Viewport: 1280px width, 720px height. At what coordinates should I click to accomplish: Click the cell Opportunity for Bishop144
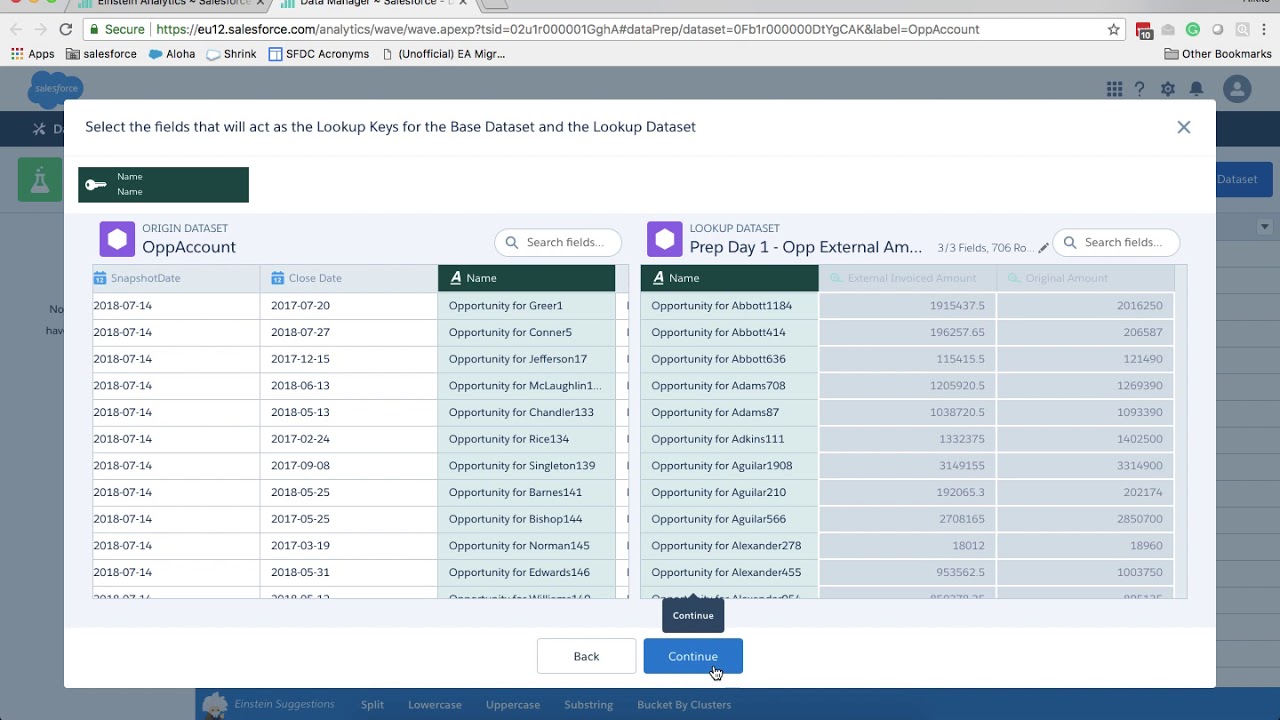click(x=526, y=519)
